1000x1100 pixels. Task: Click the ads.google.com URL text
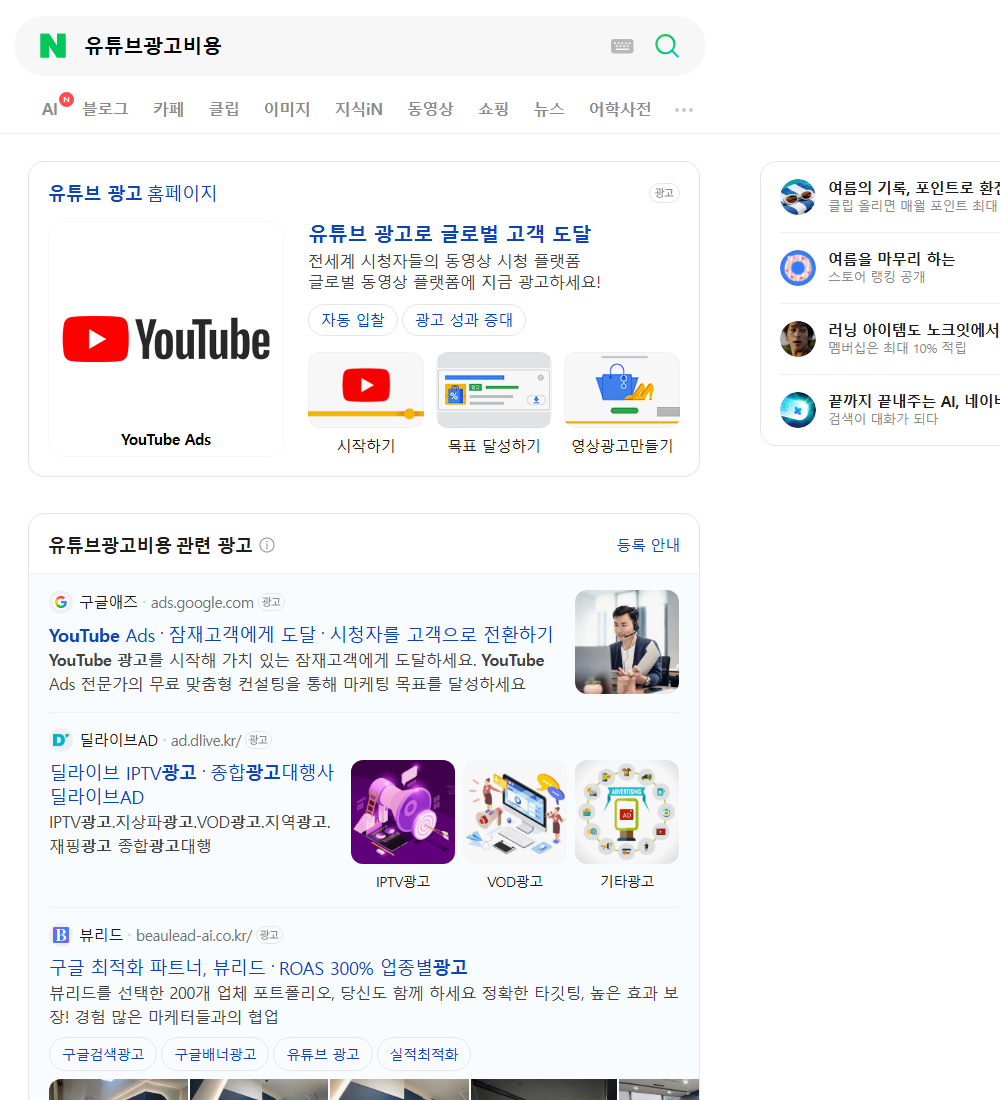click(x=202, y=603)
